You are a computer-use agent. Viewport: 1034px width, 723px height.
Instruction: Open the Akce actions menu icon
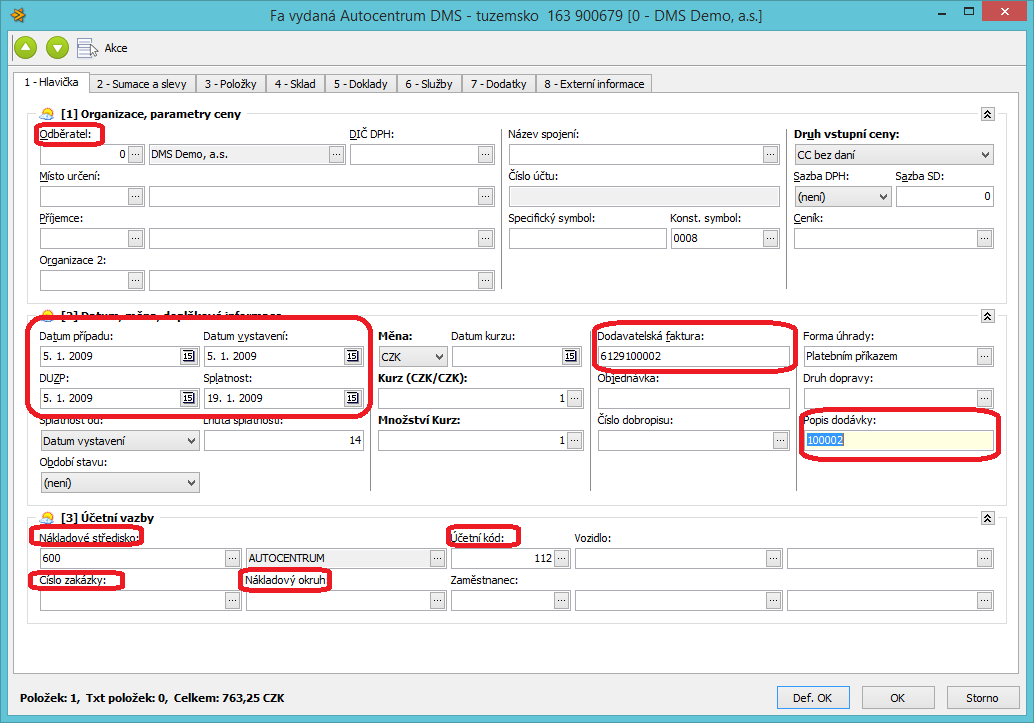point(88,47)
